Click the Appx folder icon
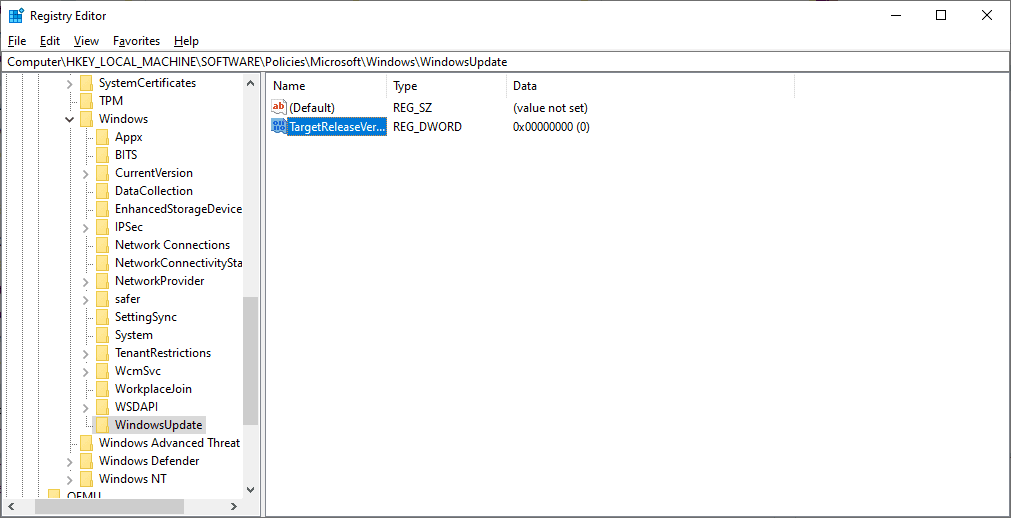This screenshot has height=518, width=1011. coord(103,137)
